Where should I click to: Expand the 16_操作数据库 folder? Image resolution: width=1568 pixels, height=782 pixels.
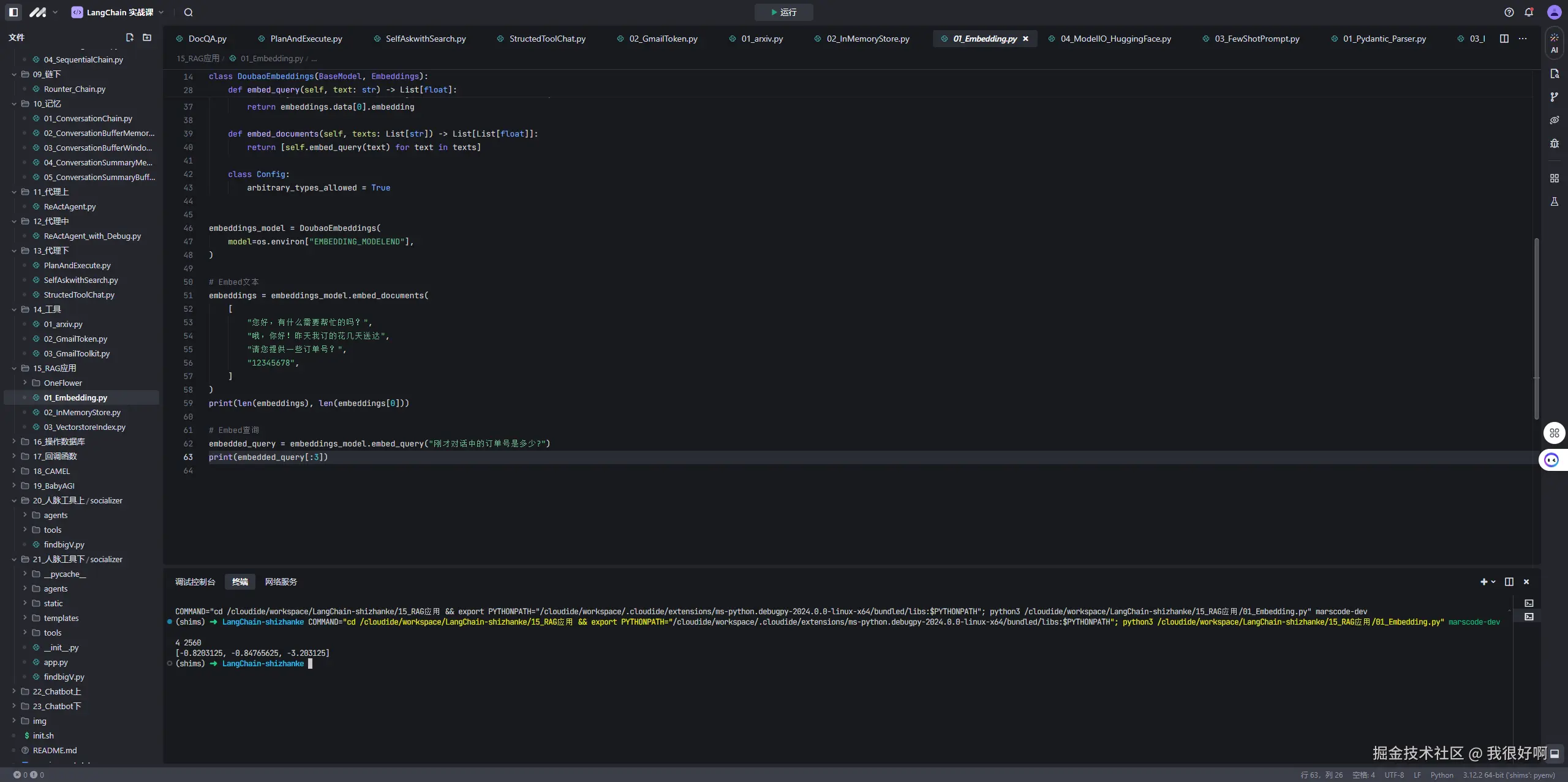pyautogui.click(x=59, y=442)
